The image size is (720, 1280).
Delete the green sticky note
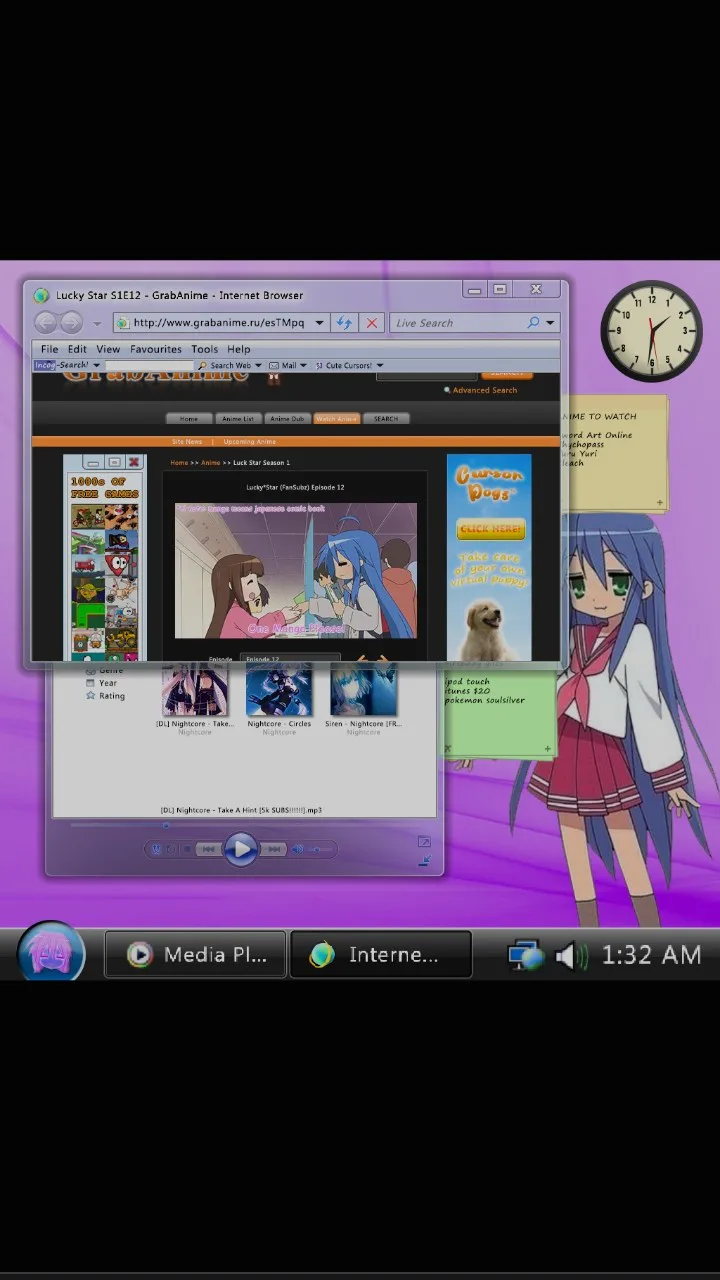click(x=447, y=748)
